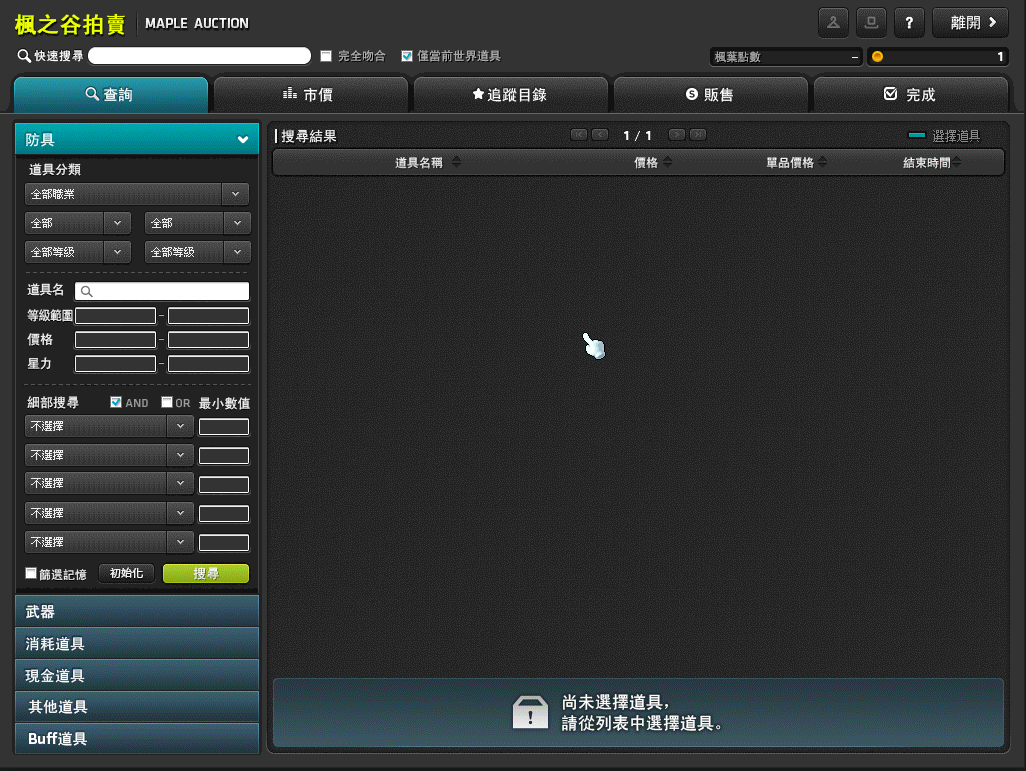Leave auction with 離開 button
The width and height of the screenshot is (1026, 771).
click(x=970, y=23)
